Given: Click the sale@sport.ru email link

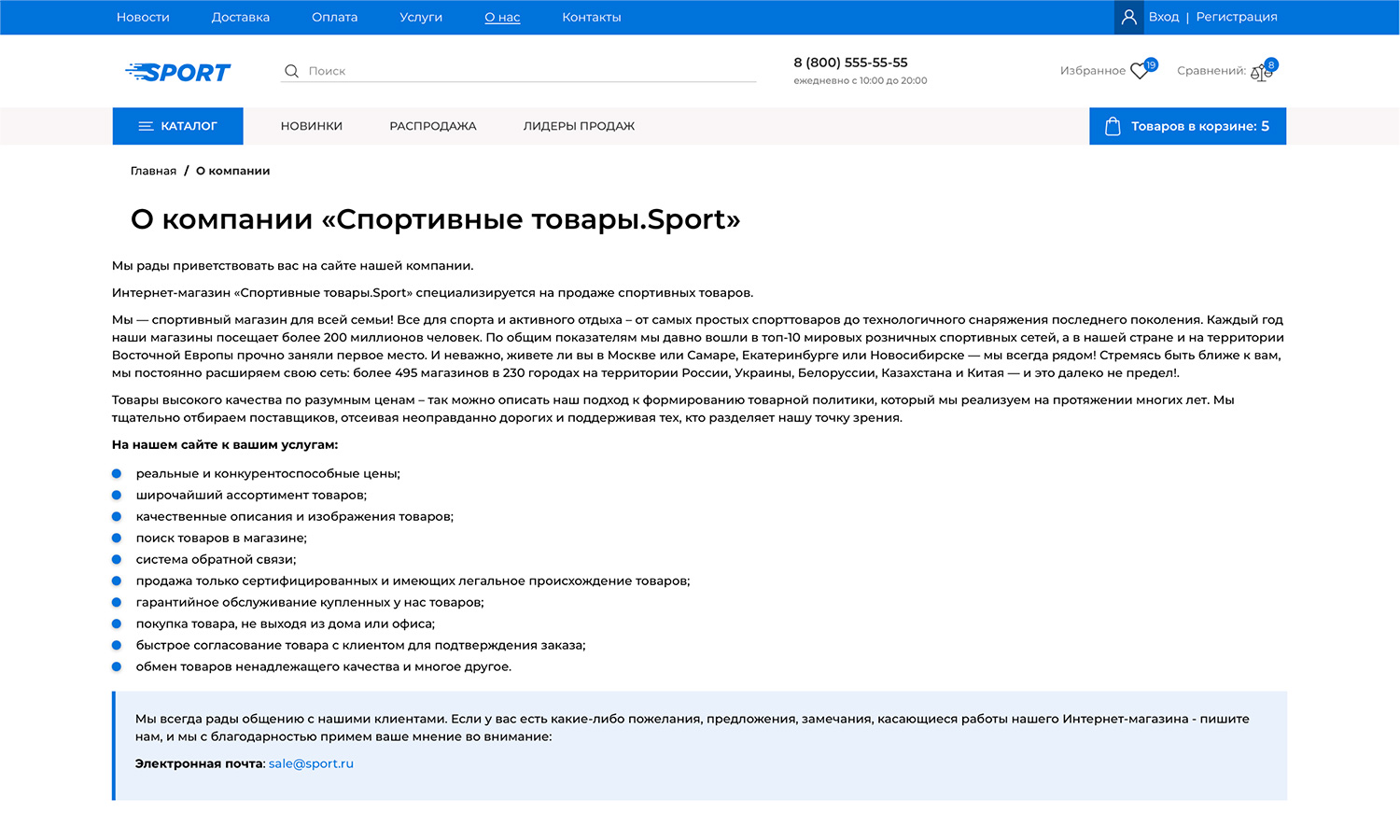Looking at the screenshot, I should [311, 763].
